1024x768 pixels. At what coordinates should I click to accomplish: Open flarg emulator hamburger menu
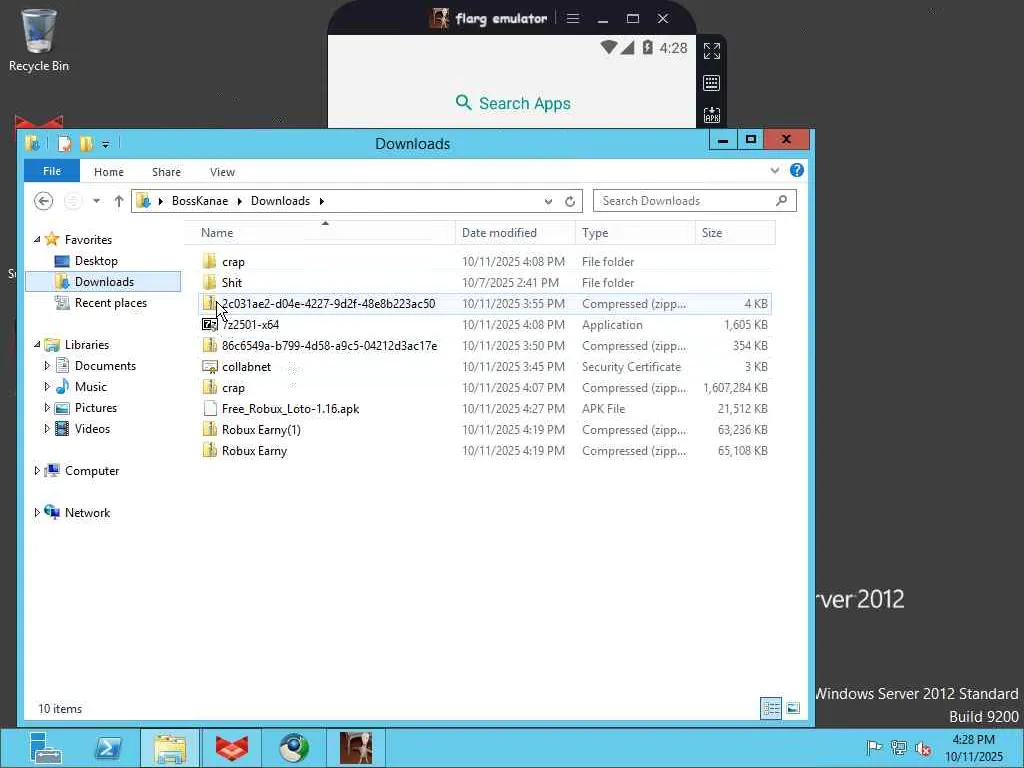[573, 18]
